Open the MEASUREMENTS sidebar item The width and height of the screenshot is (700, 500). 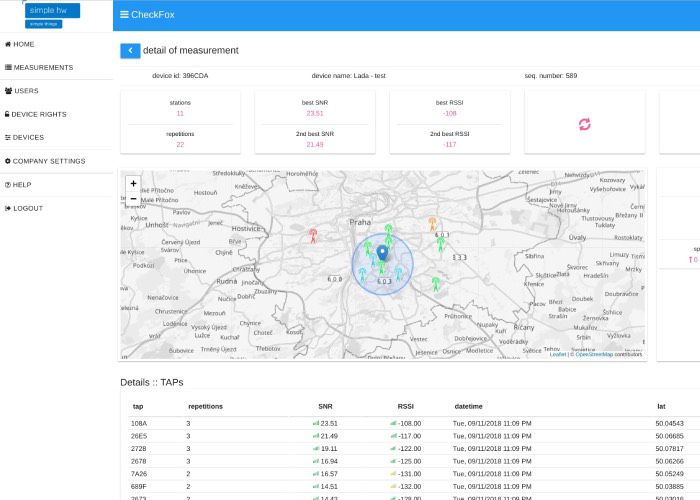[x=39, y=67]
